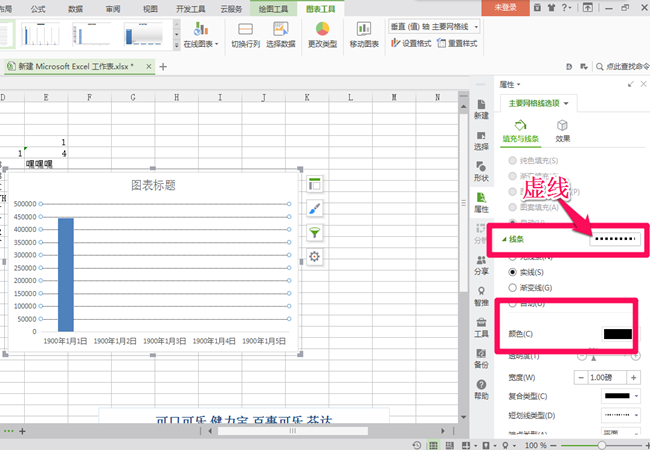Click the Effects (效果) cube icon

tap(562, 125)
